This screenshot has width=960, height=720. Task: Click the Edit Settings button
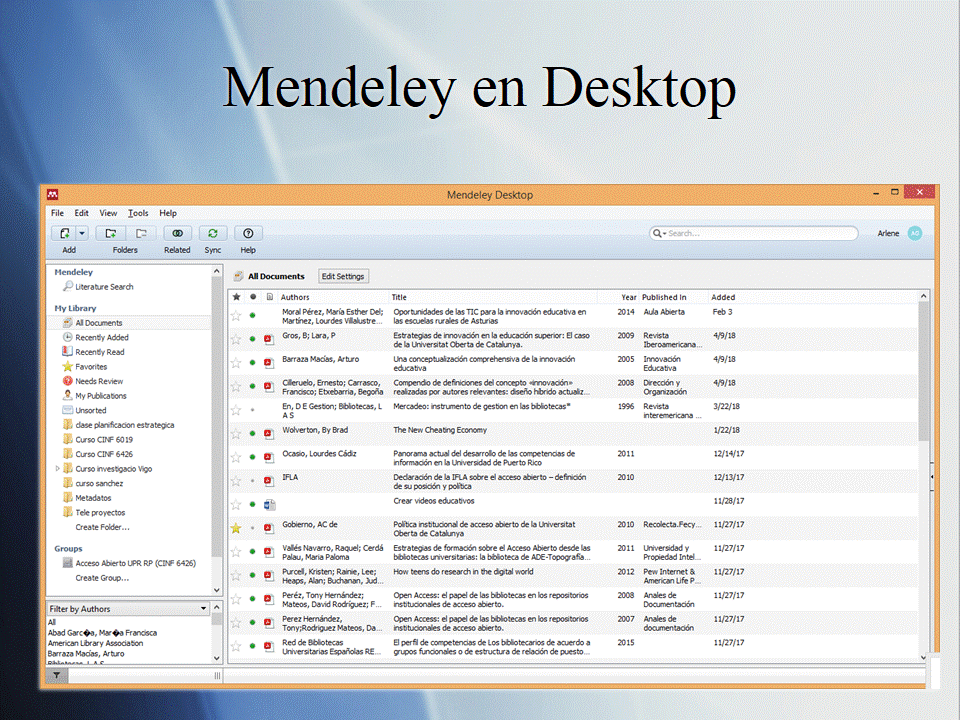(x=343, y=276)
